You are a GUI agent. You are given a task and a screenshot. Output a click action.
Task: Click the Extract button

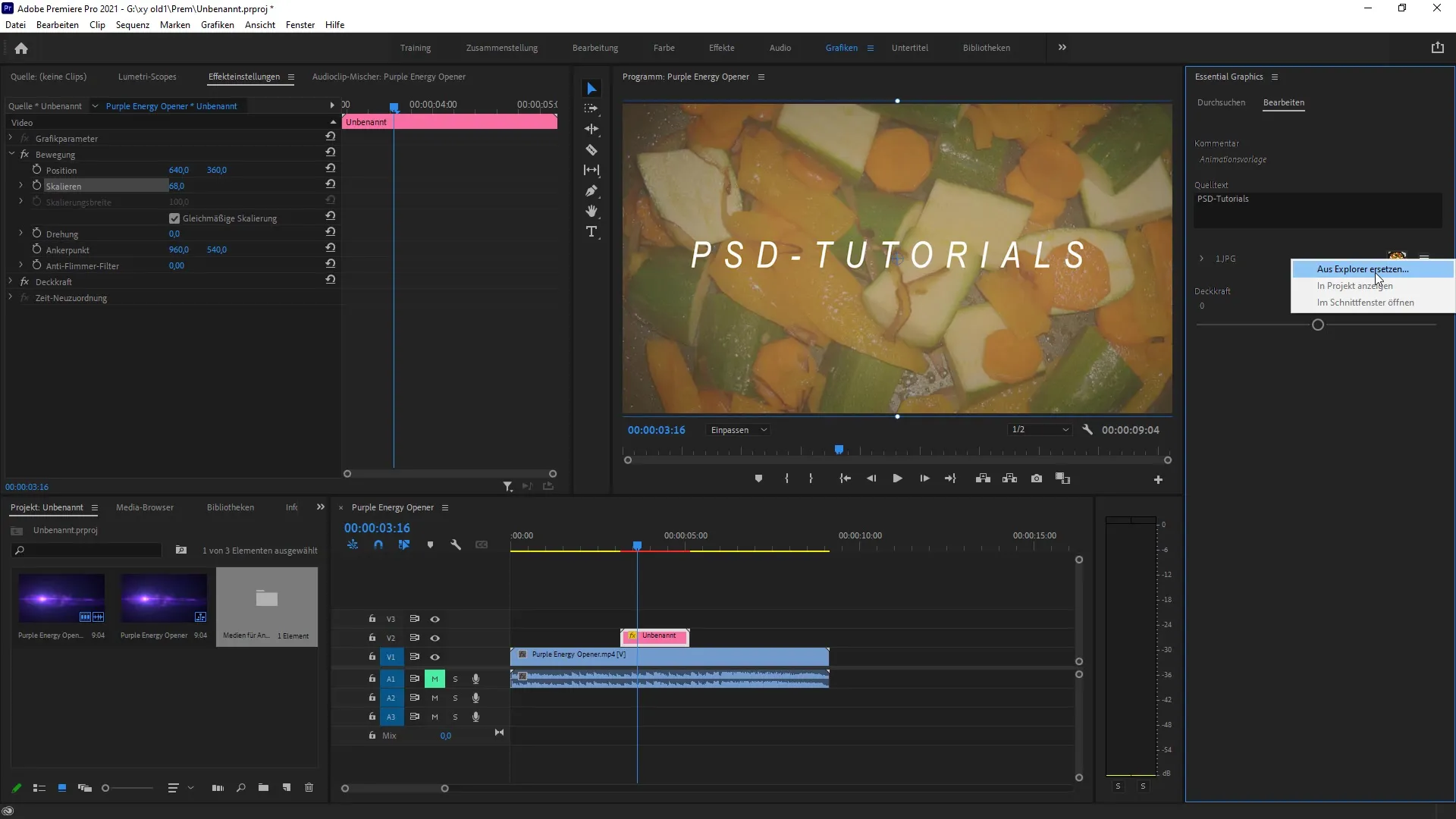pos(1009,479)
